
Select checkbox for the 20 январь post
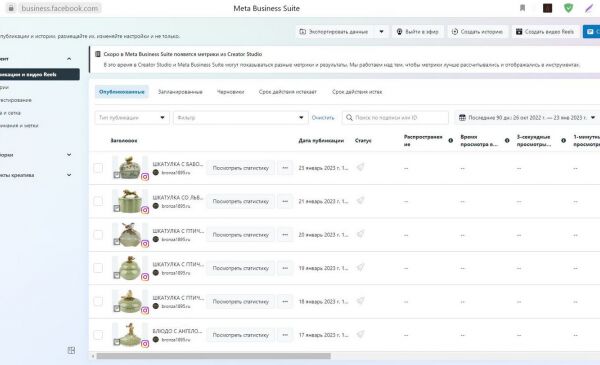click(98, 235)
